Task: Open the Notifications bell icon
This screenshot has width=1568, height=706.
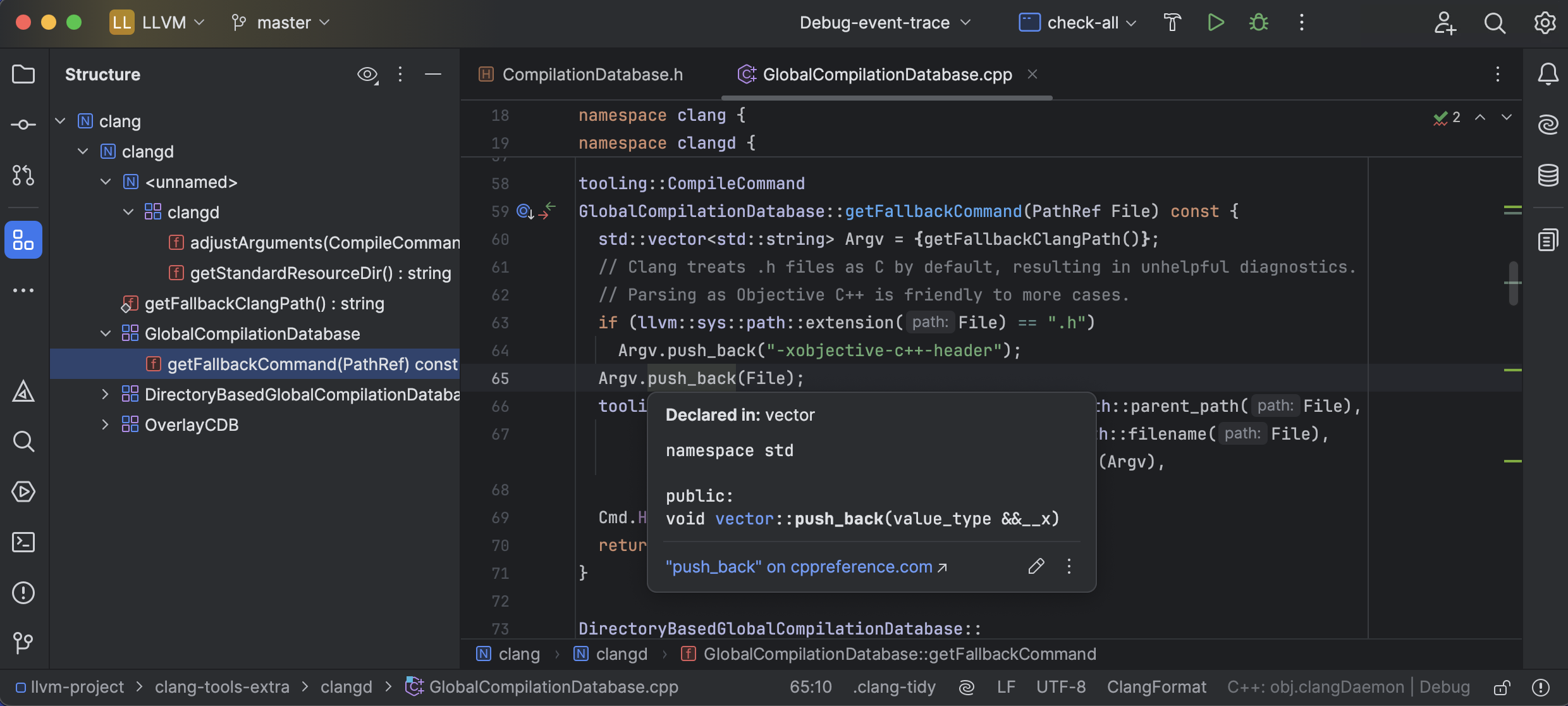Action: pos(1548,74)
